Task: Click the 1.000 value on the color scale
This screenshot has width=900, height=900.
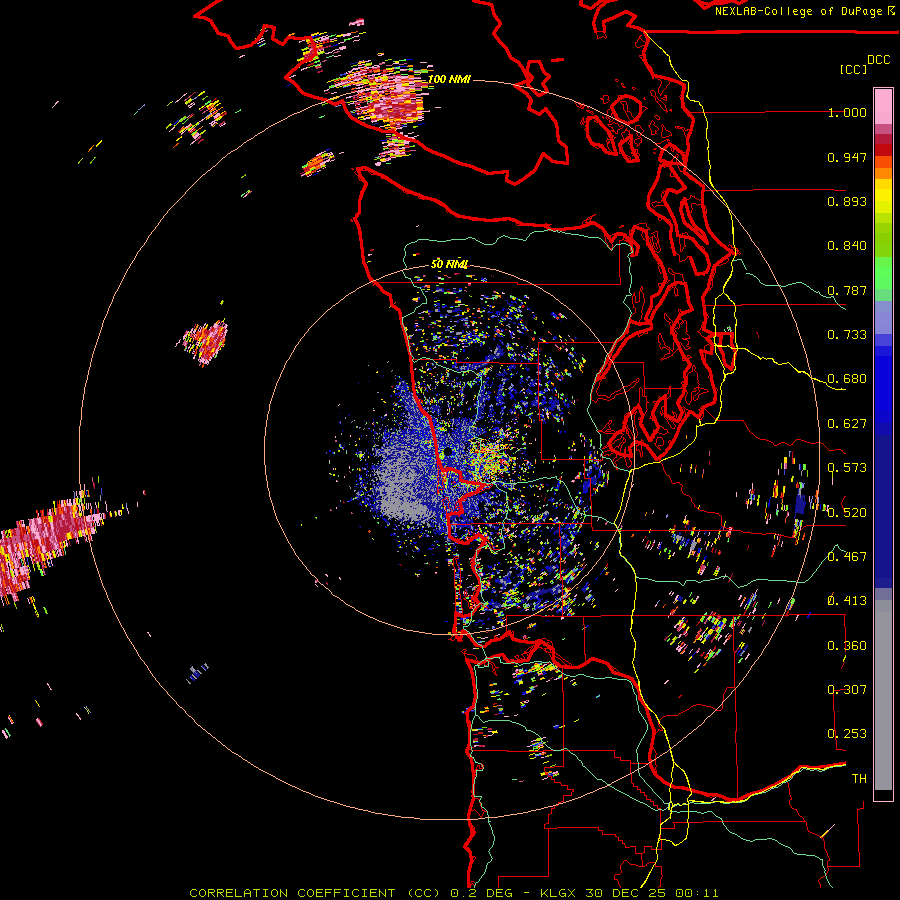Action: click(847, 112)
